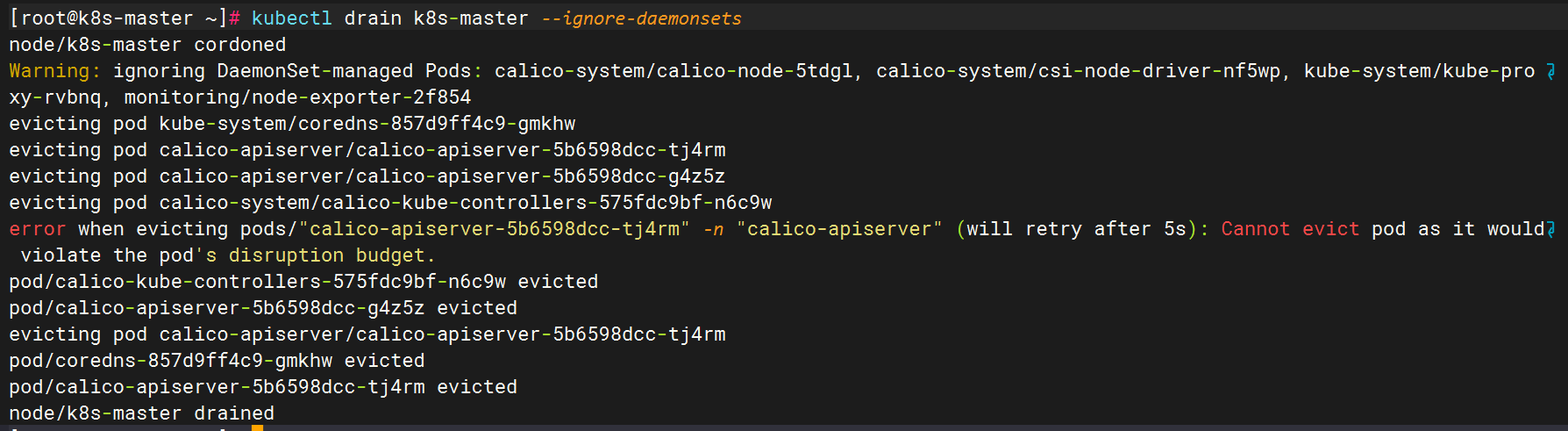Click the "kubectl" command word in the prompt line
1568x431 pixels.
point(291,18)
